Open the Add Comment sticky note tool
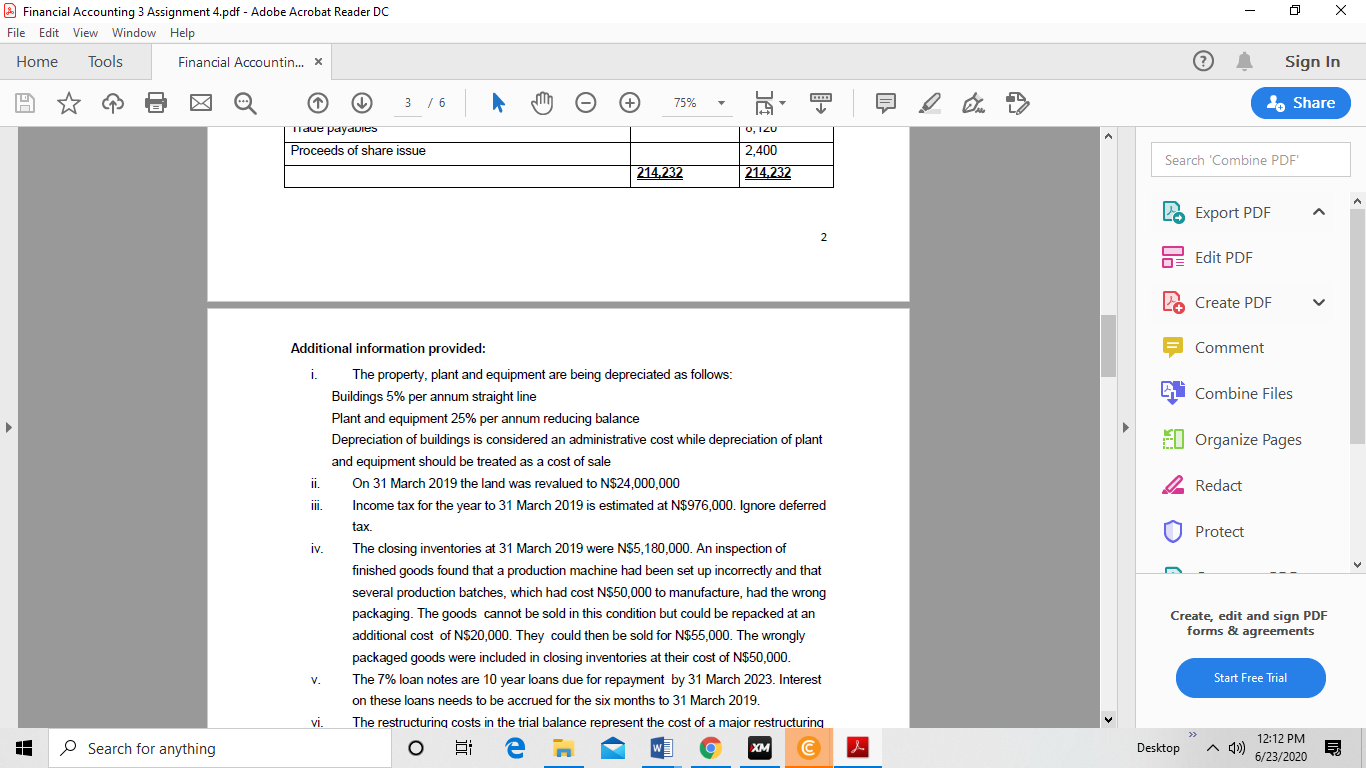This screenshot has width=1366, height=768. click(885, 102)
